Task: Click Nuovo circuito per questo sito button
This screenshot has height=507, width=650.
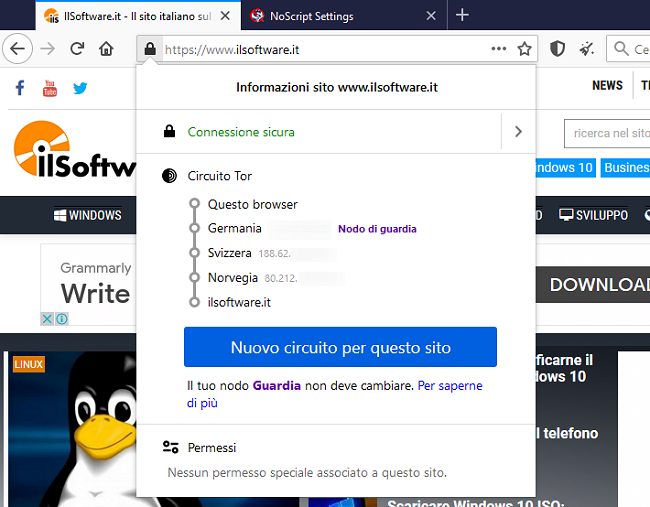Action: [x=340, y=347]
